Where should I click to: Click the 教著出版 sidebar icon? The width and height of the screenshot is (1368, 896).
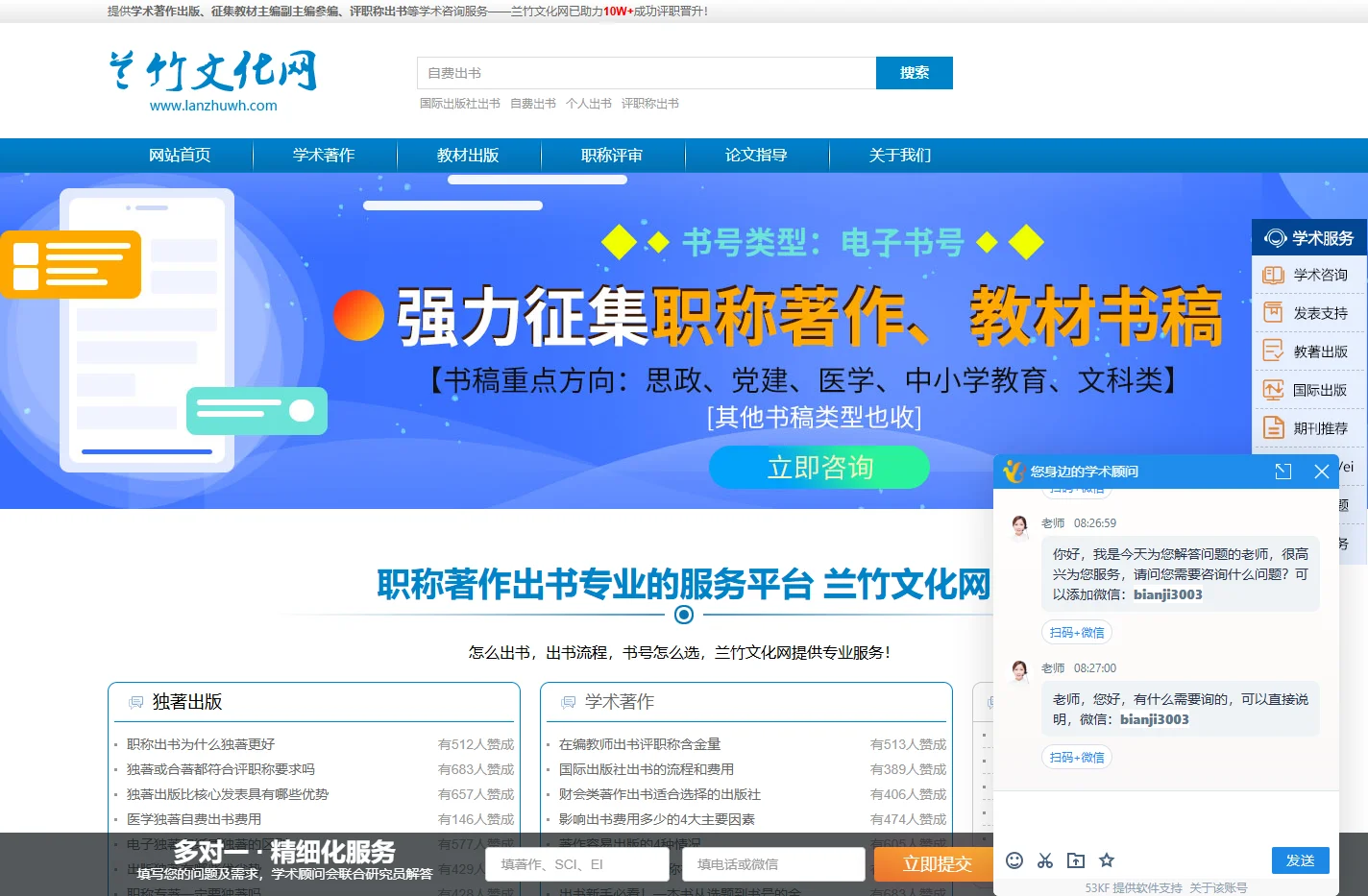[1273, 351]
